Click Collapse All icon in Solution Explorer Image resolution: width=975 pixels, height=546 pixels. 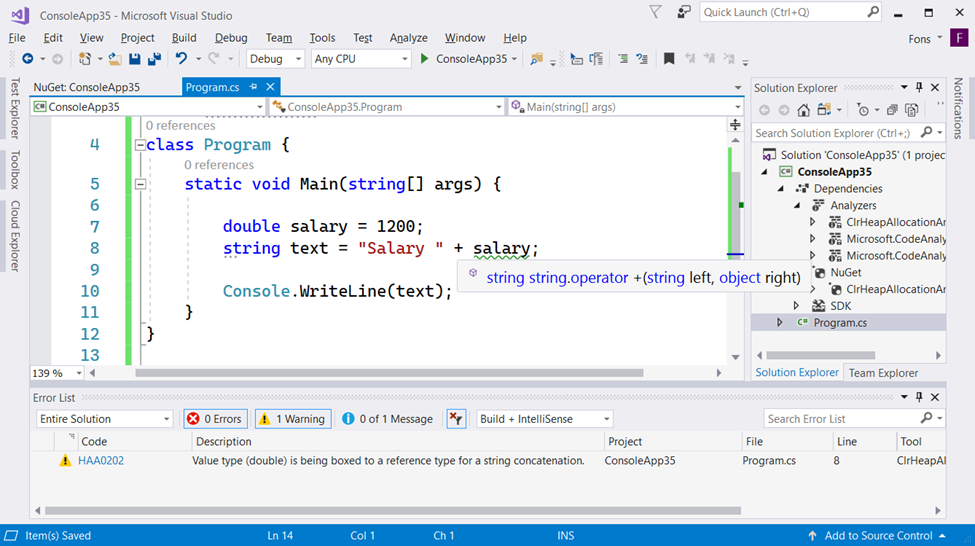click(x=892, y=110)
